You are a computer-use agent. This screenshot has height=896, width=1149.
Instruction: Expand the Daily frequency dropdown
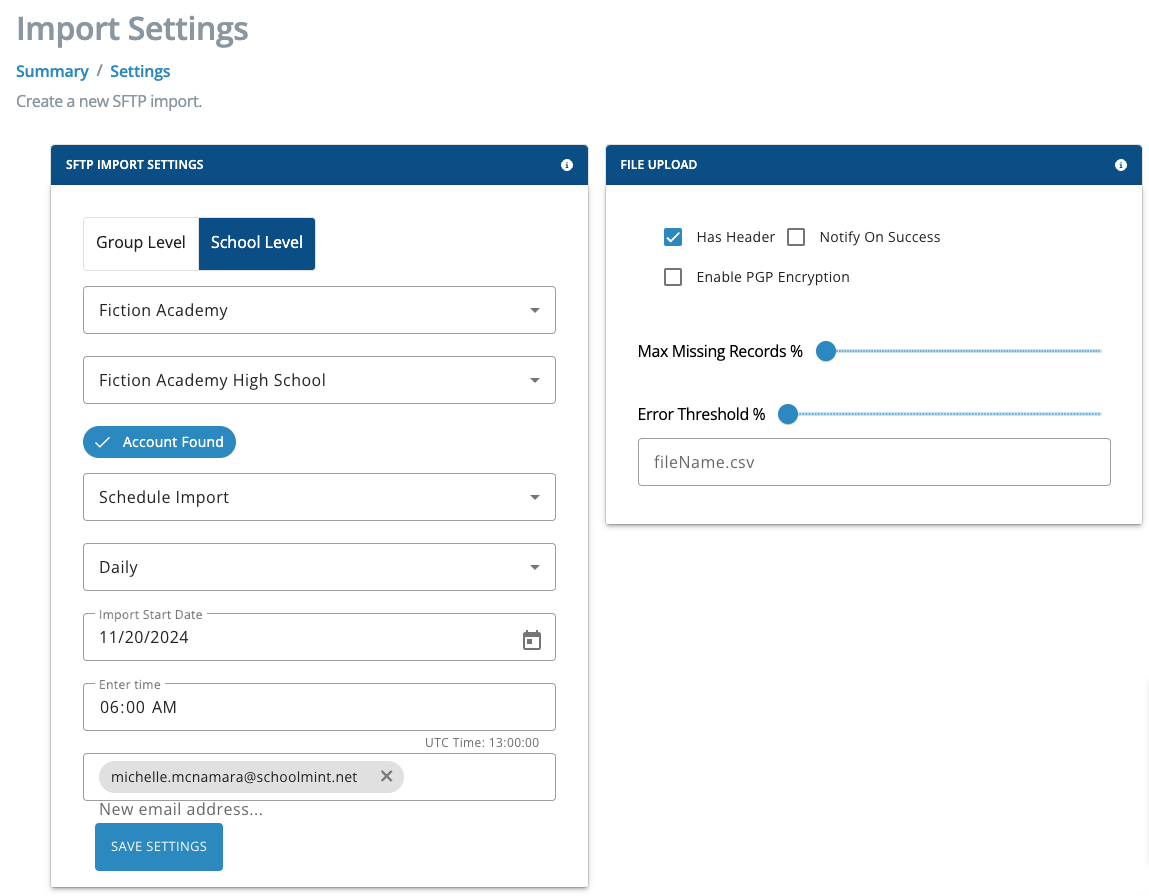[319, 567]
